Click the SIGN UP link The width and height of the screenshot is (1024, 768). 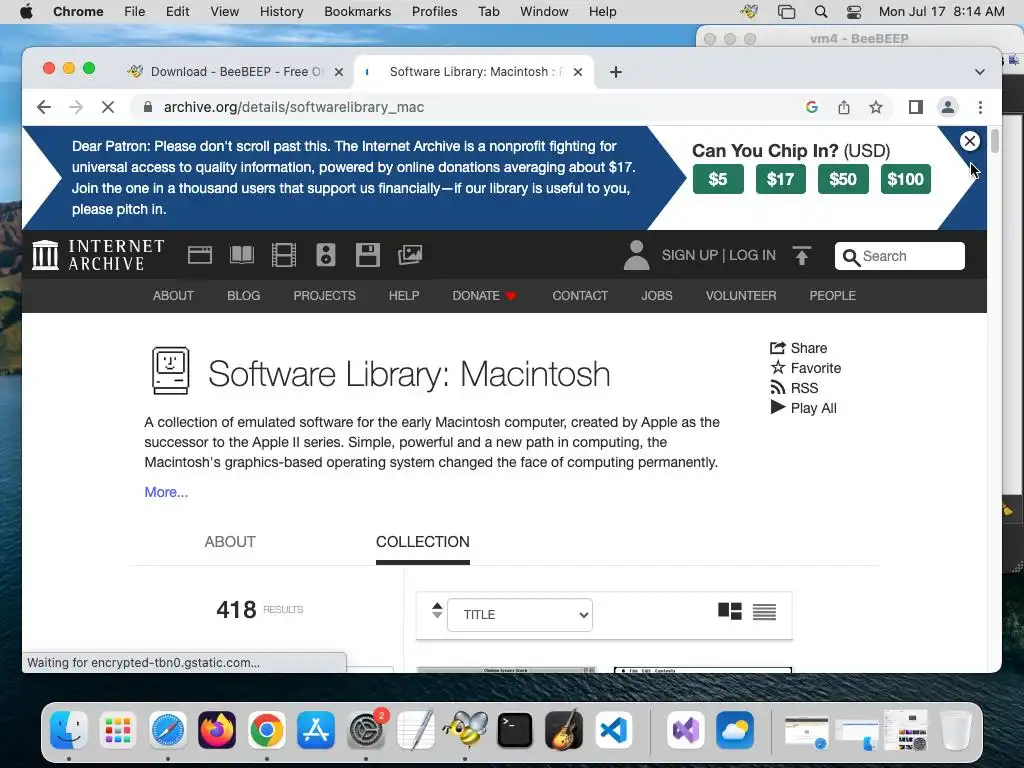coord(690,255)
